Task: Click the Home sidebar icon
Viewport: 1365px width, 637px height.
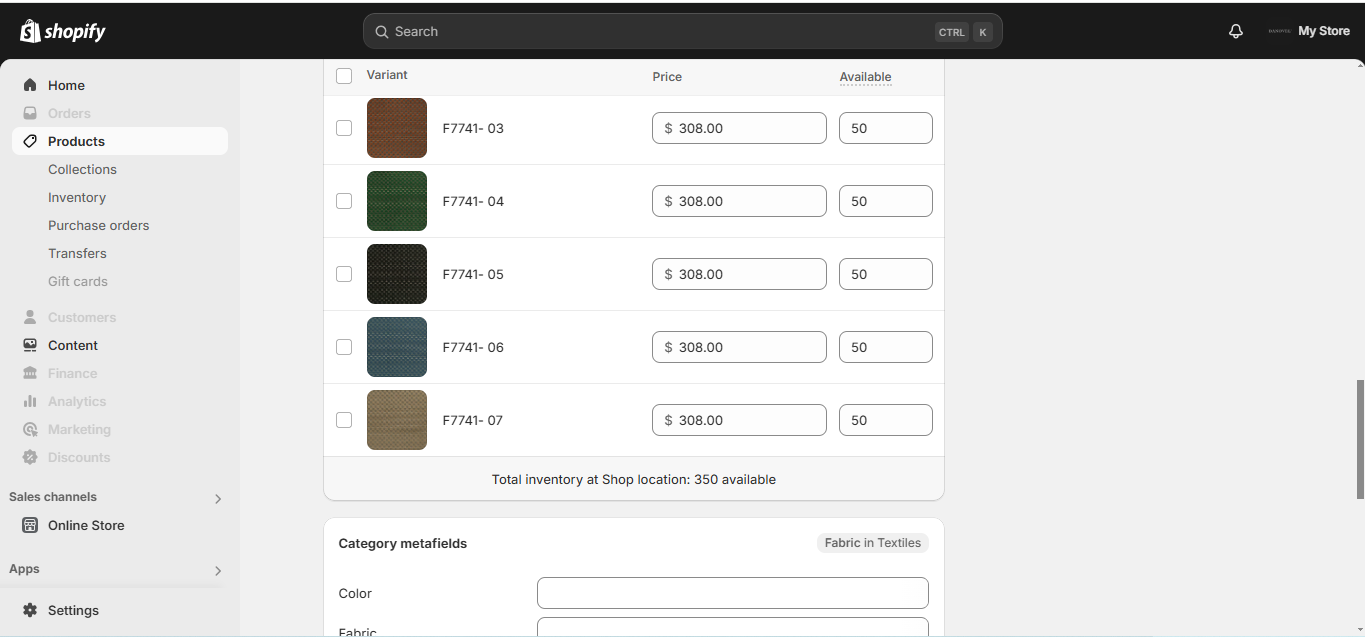Action: coord(30,85)
